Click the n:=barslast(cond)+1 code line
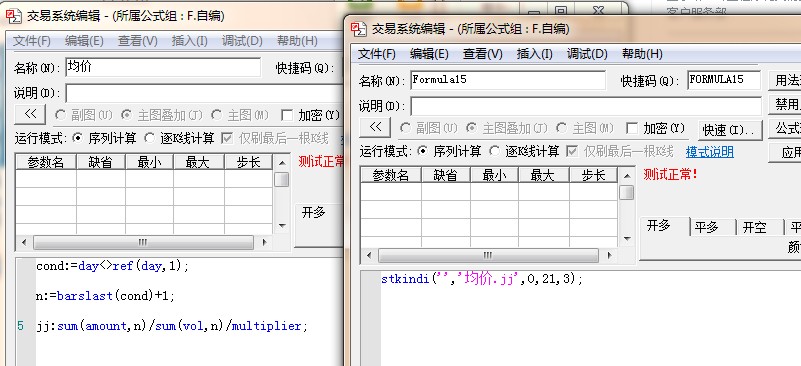The height and width of the screenshot is (366, 801). coord(105,295)
